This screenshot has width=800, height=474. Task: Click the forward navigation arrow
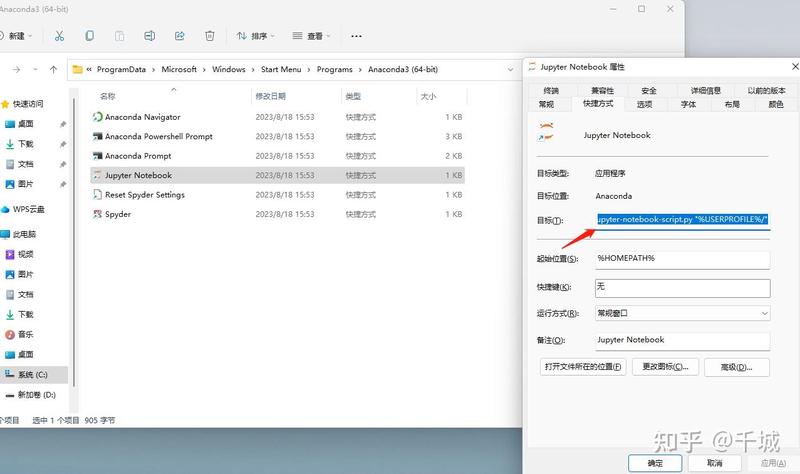(16, 69)
